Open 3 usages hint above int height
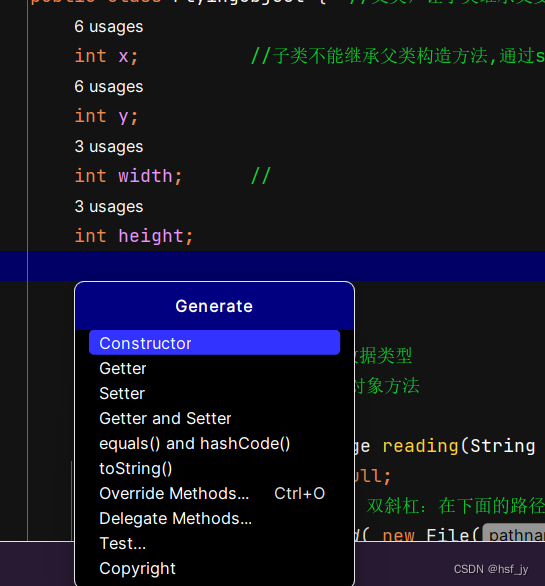Screen dimensions: 545x586 click(x=109, y=207)
